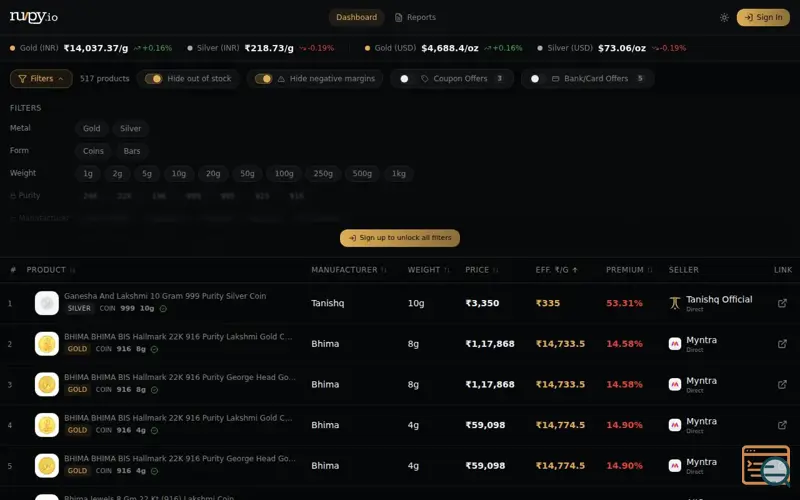Select the Coins form filter
The image size is (800, 500).
click(x=93, y=151)
